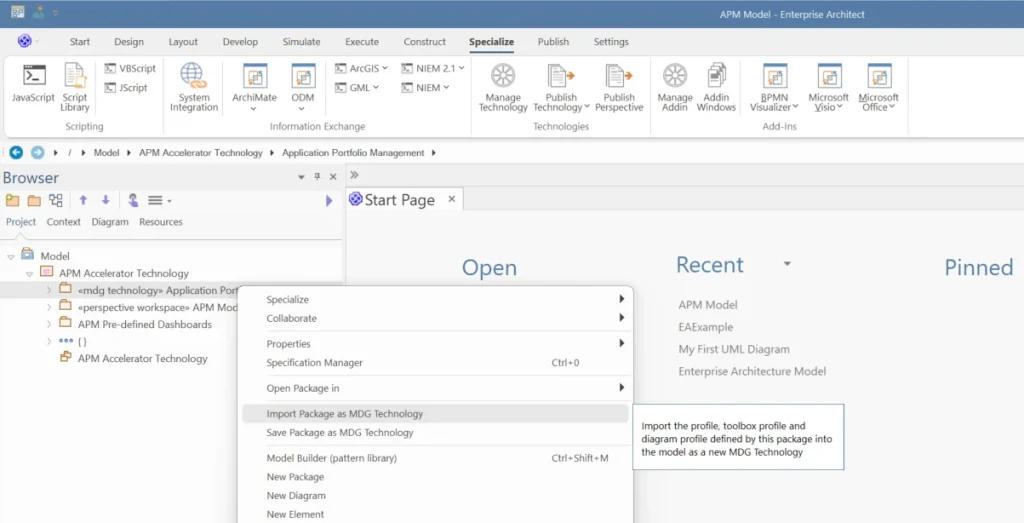1024x523 pixels.
Task: Click the Enterprise Architect logo button
Action: [24, 41]
